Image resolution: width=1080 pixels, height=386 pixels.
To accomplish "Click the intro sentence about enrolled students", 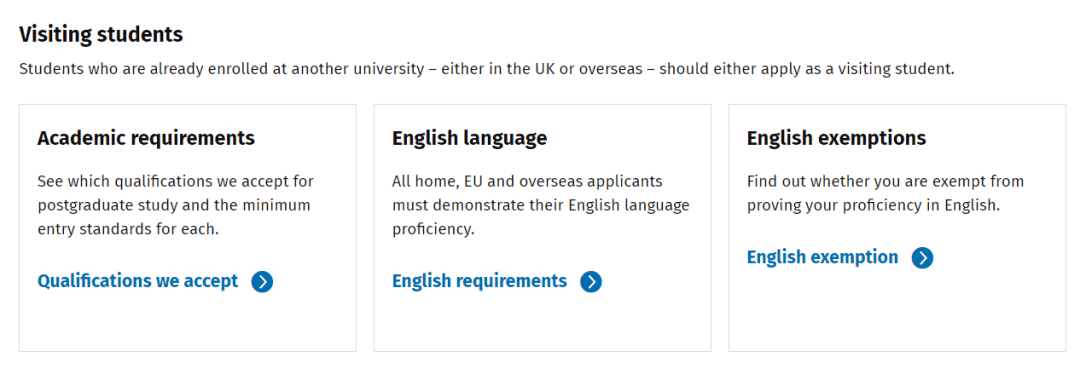I will click(487, 70).
